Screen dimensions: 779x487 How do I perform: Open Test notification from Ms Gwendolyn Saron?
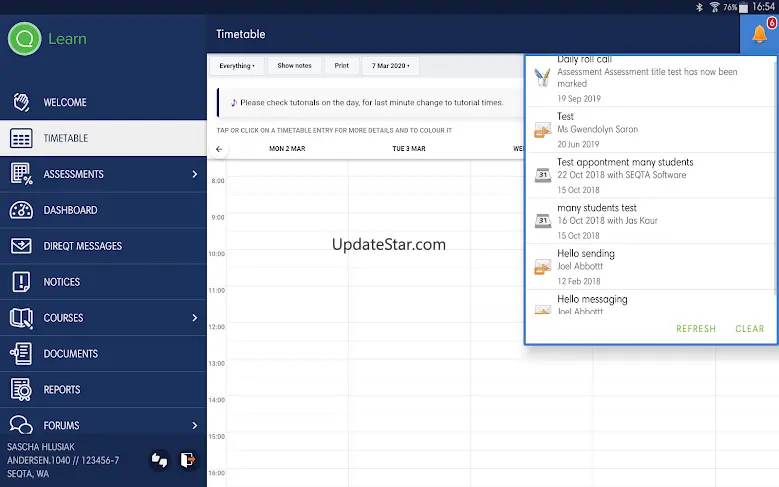tap(651, 130)
